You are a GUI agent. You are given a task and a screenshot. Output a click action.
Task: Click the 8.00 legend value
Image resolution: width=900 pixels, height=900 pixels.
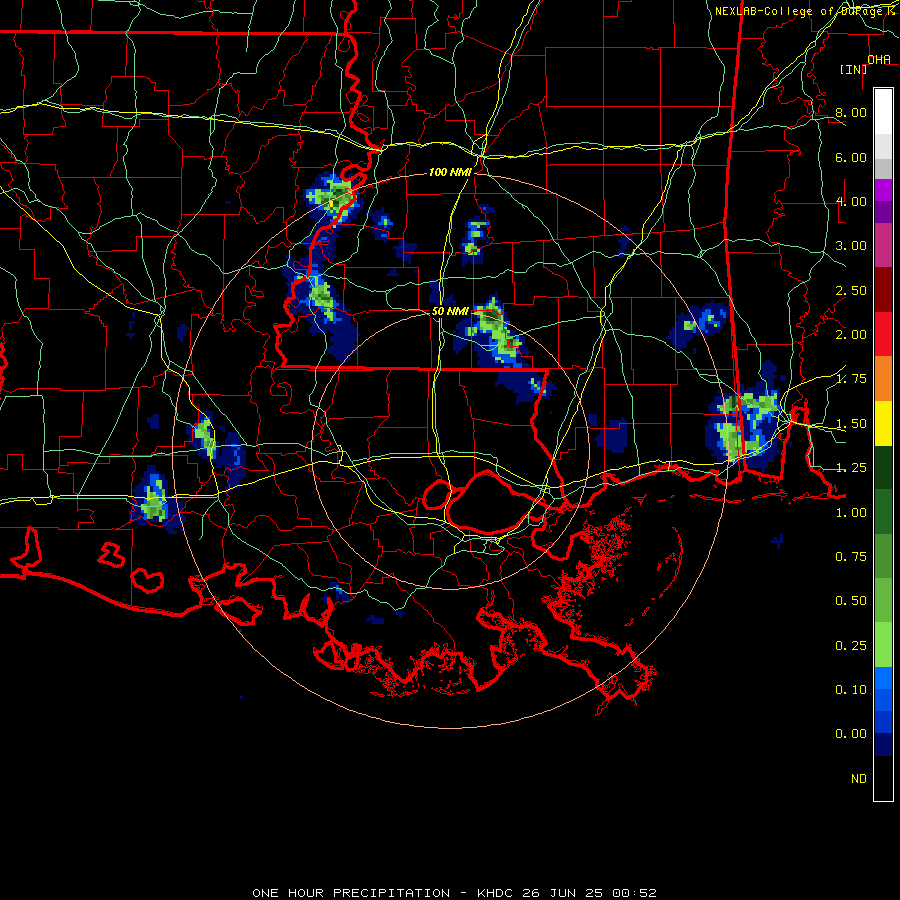pyautogui.click(x=851, y=112)
